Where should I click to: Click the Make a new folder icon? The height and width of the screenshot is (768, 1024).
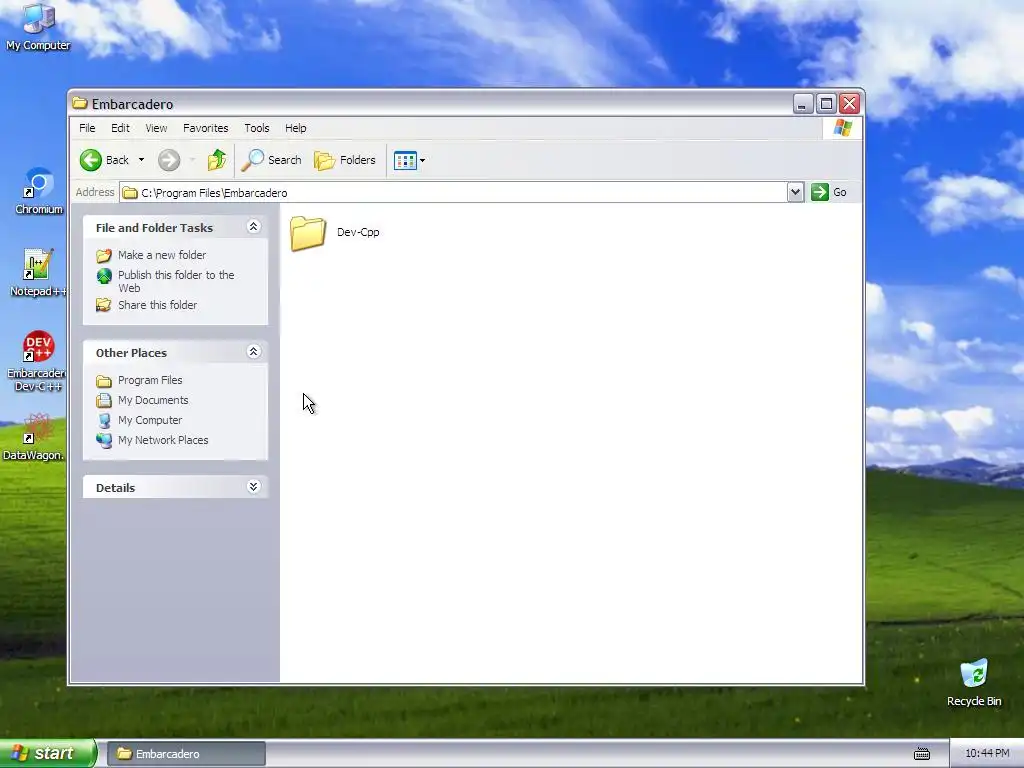click(104, 255)
